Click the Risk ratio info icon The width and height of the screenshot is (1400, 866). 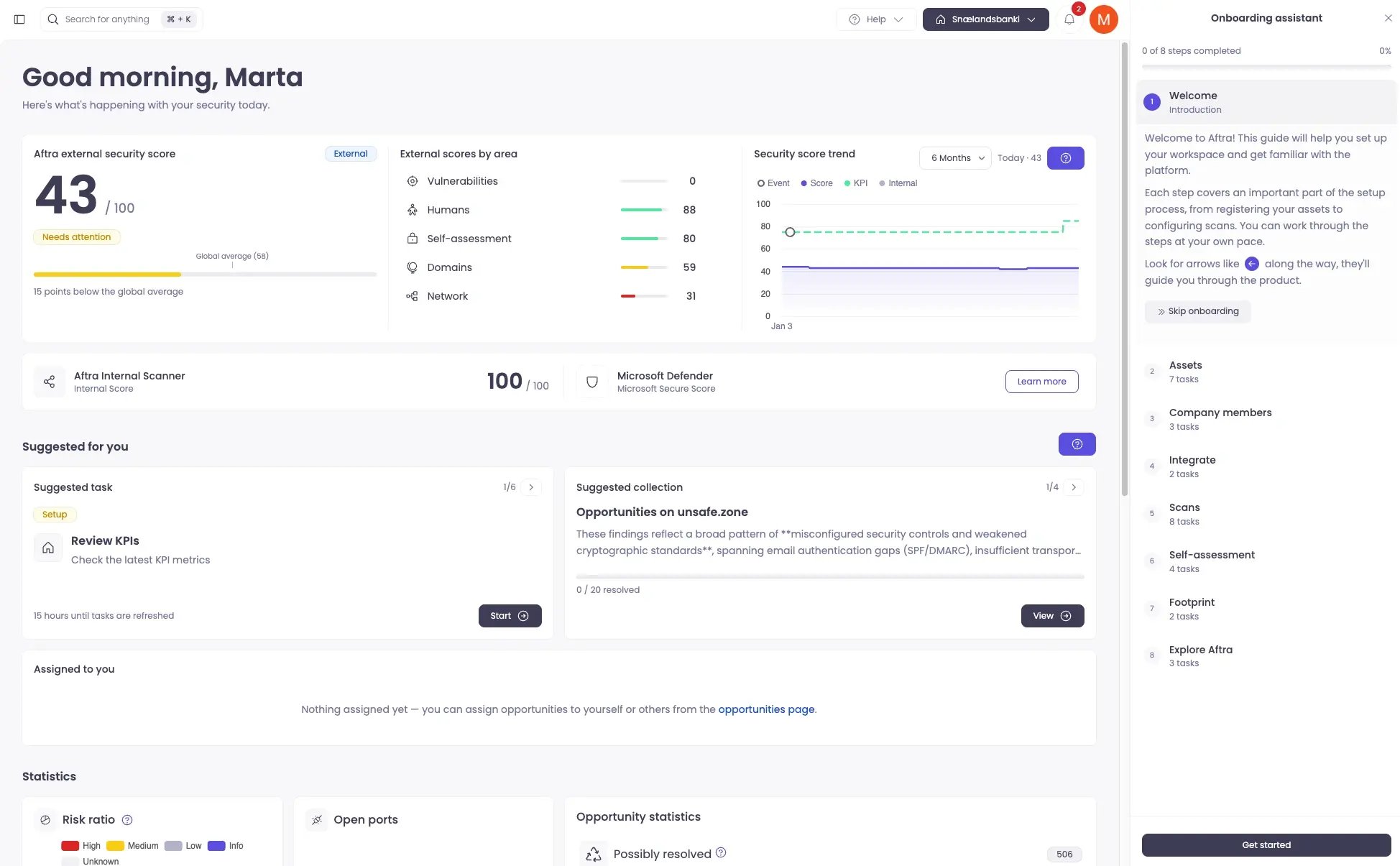pos(127,820)
